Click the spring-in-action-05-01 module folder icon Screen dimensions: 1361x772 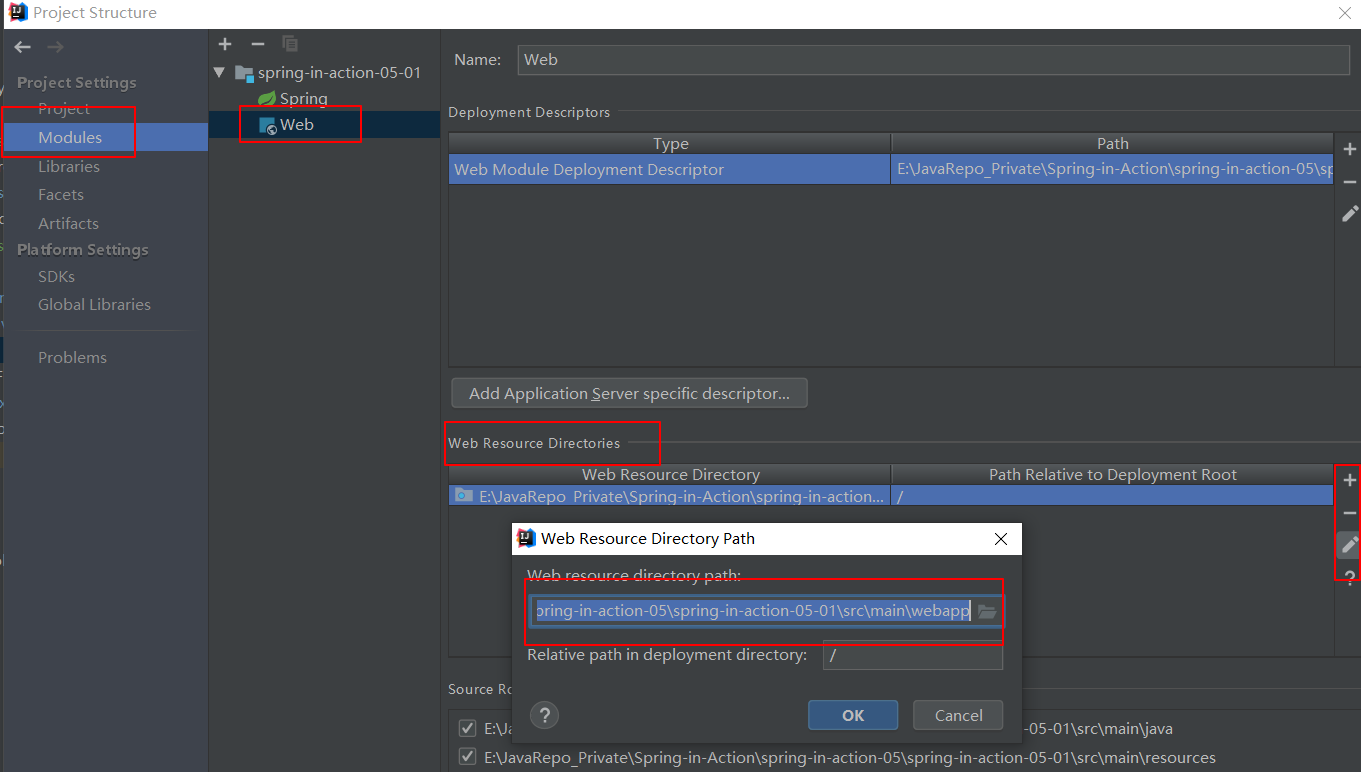coord(243,73)
